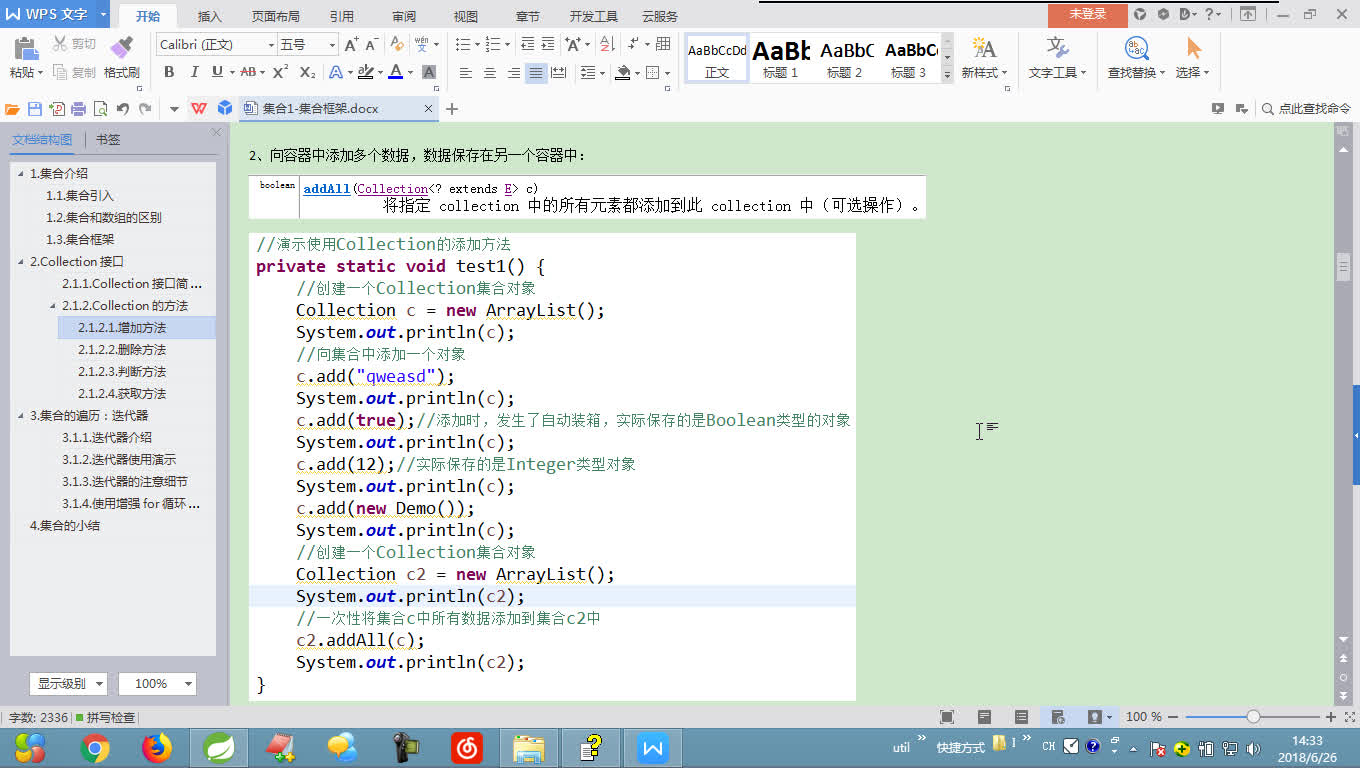Image resolution: width=1360 pixels, height=768 pixels.
Task: Click the Text Tools (文字工具) icon
Action: pyautogui.click(x=1058, y=49)
